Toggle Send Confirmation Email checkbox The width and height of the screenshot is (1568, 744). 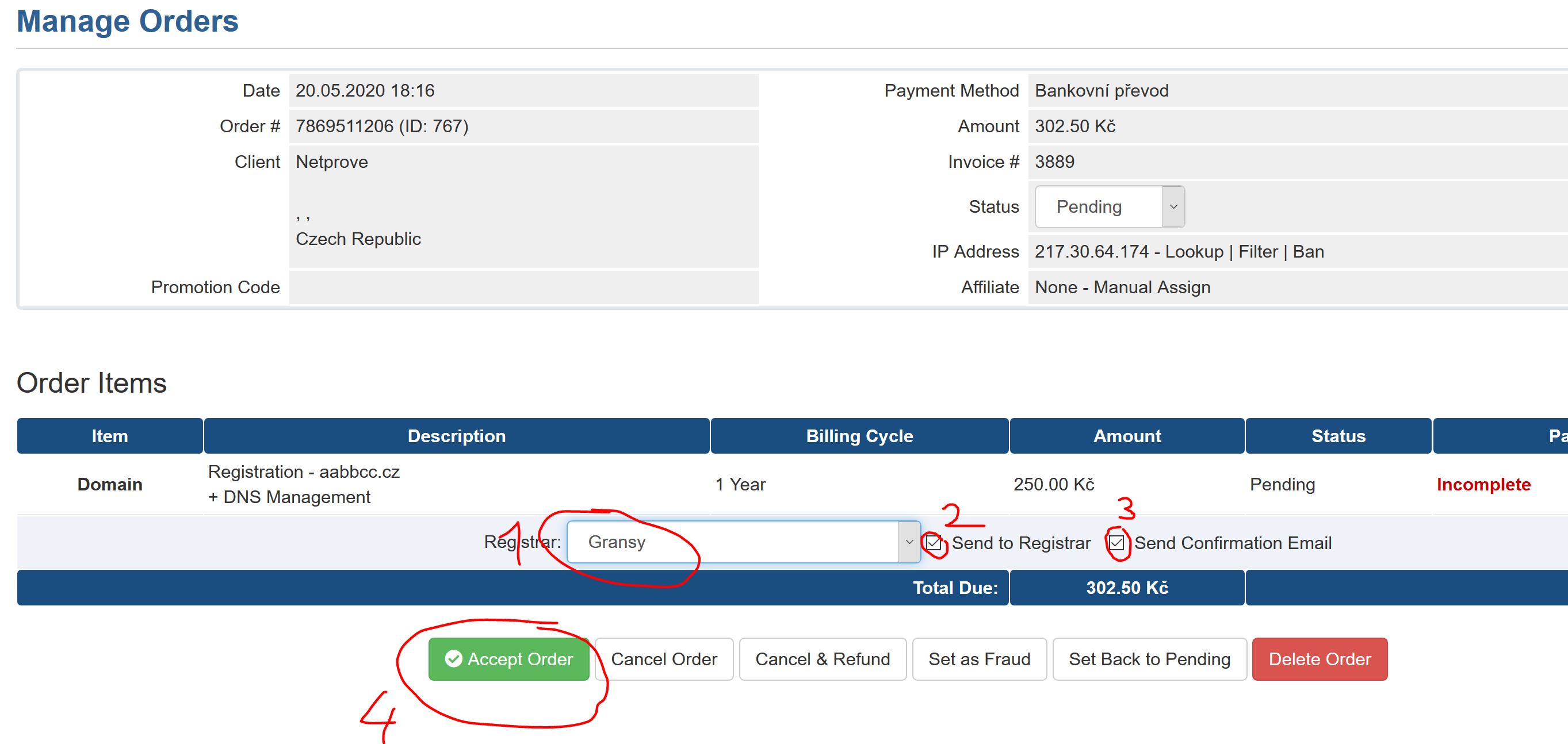(1116, 542)
